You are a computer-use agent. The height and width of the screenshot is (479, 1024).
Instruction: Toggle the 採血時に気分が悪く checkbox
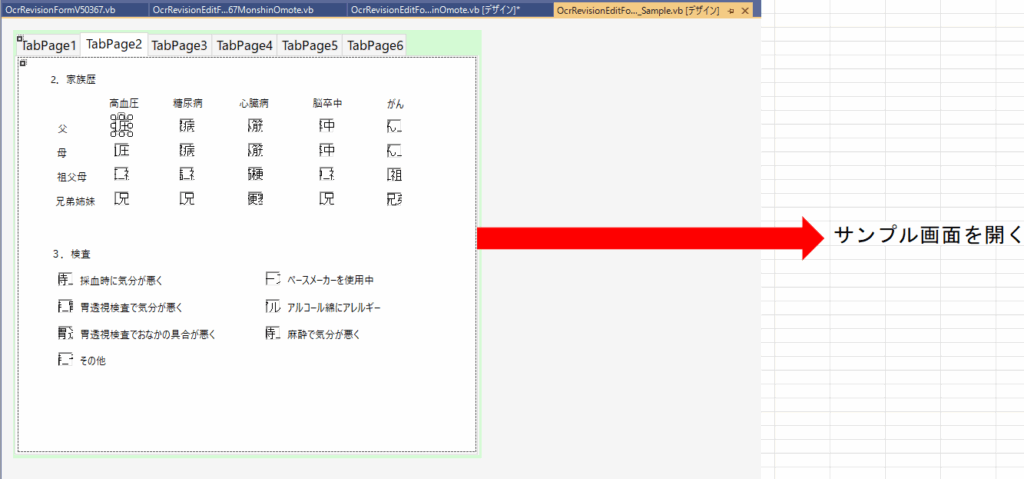point(66,280)
